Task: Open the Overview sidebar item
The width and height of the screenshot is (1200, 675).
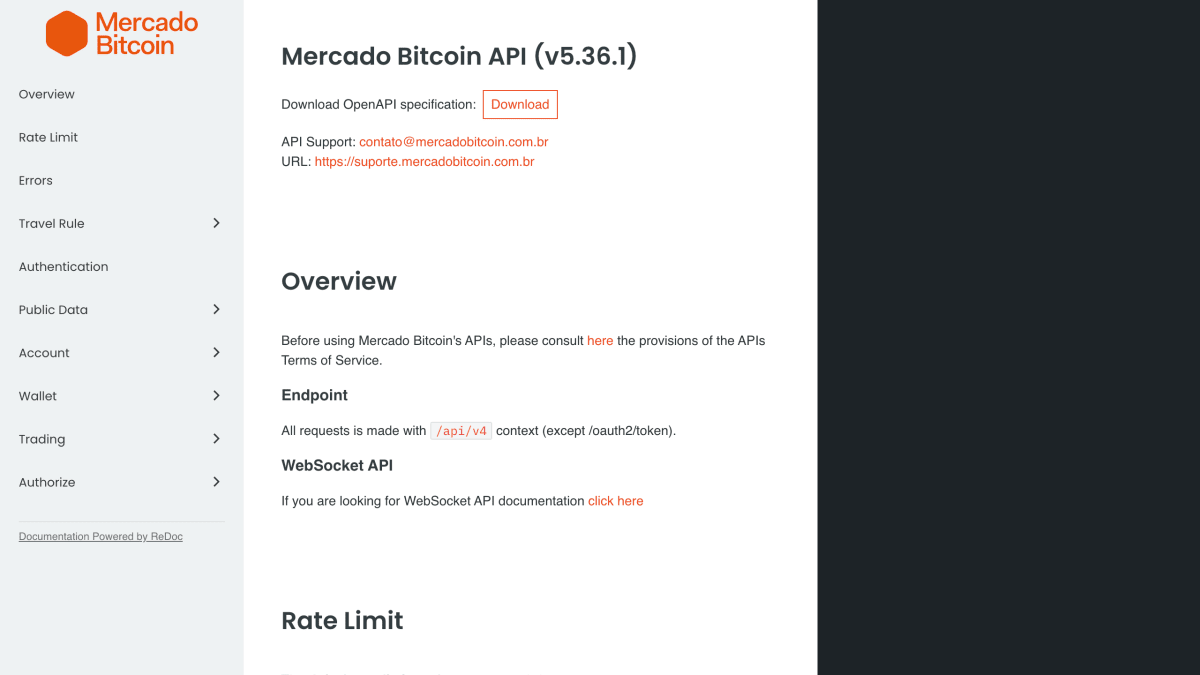Action: click(x=122, y=94)
